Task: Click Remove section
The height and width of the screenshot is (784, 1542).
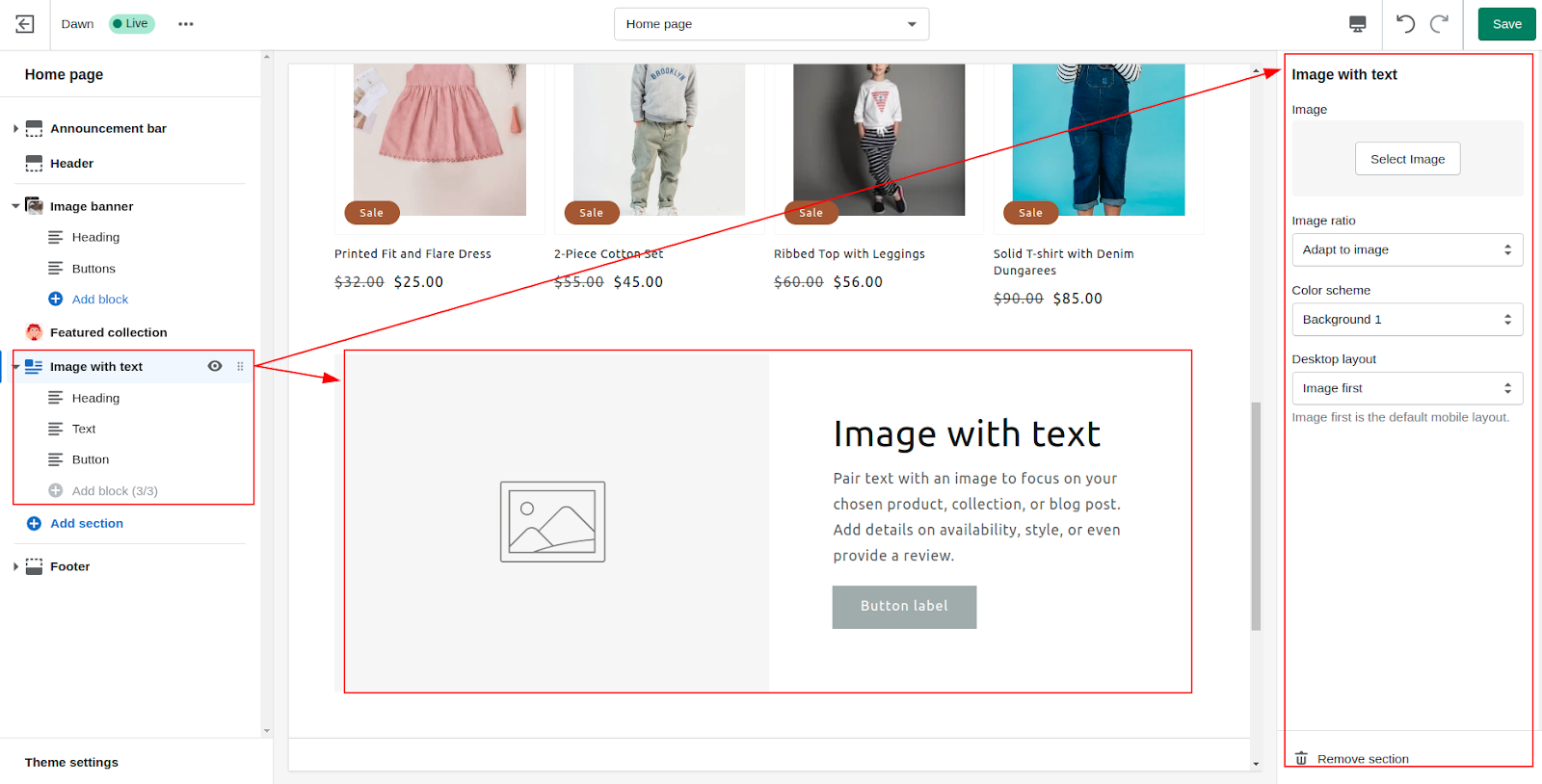Action: (x=1363, y=758)
